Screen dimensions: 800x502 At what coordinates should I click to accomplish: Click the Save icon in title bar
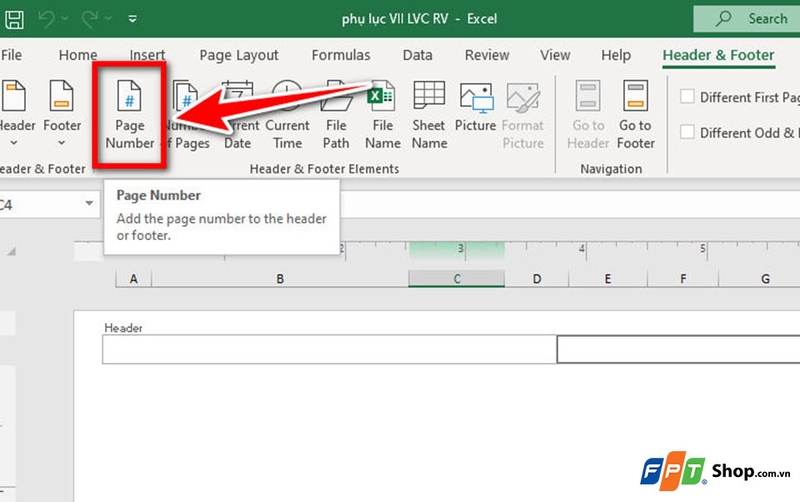[14, 19]
